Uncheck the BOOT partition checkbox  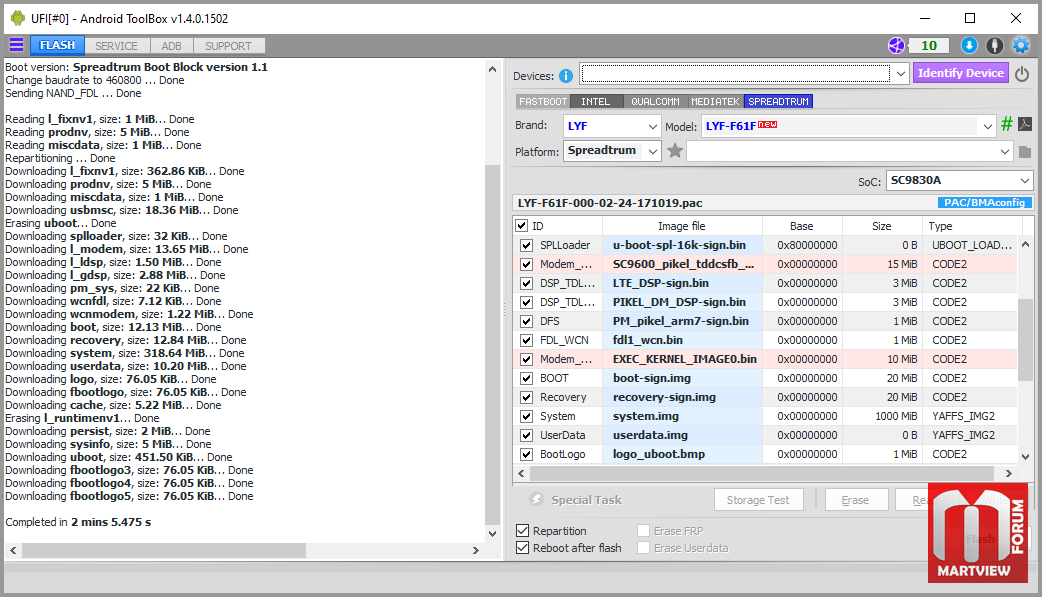pyautogui.click(x=526, y=378)
